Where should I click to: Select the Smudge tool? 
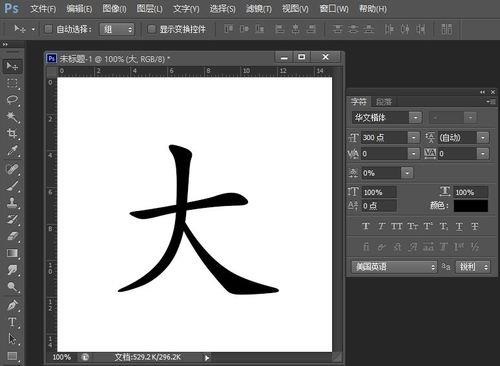12,270
